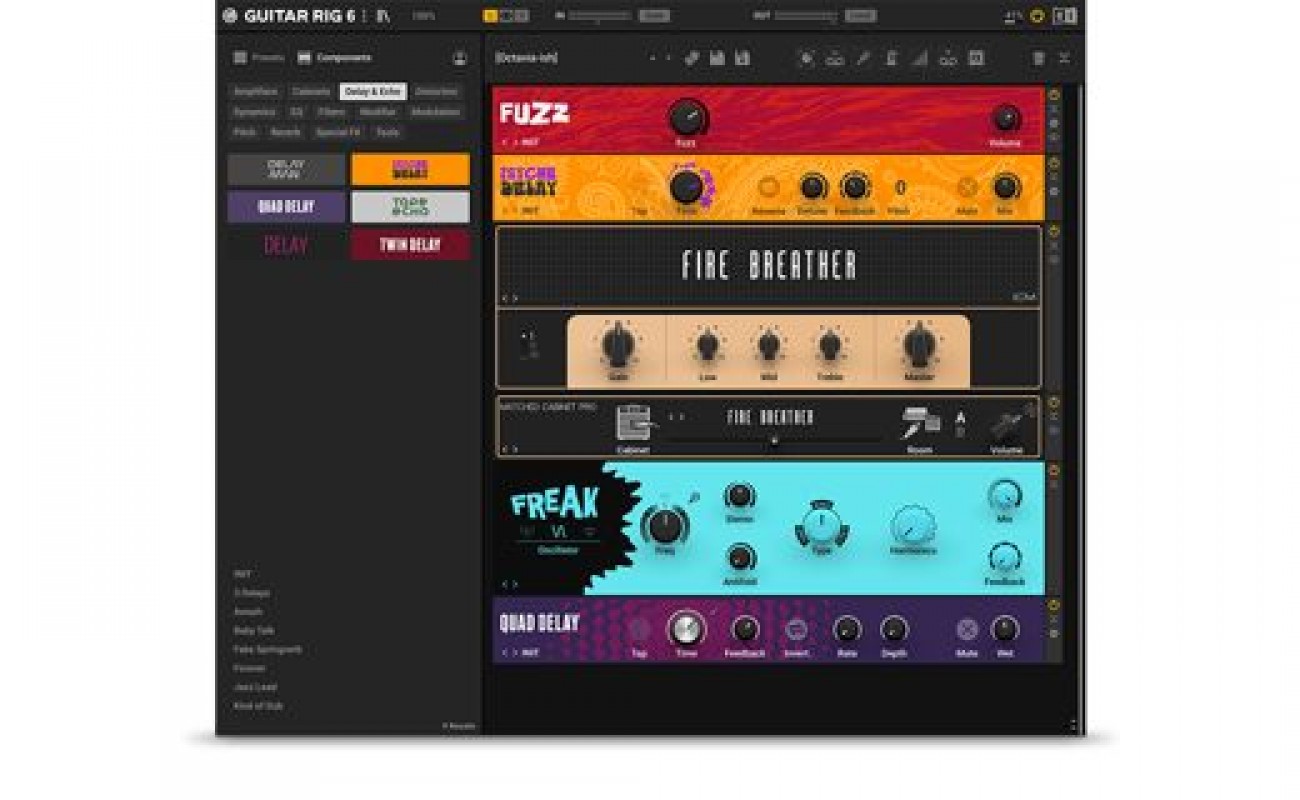
Task: Open the metronome icon in the rack toolbar
Action: [891, 58]
